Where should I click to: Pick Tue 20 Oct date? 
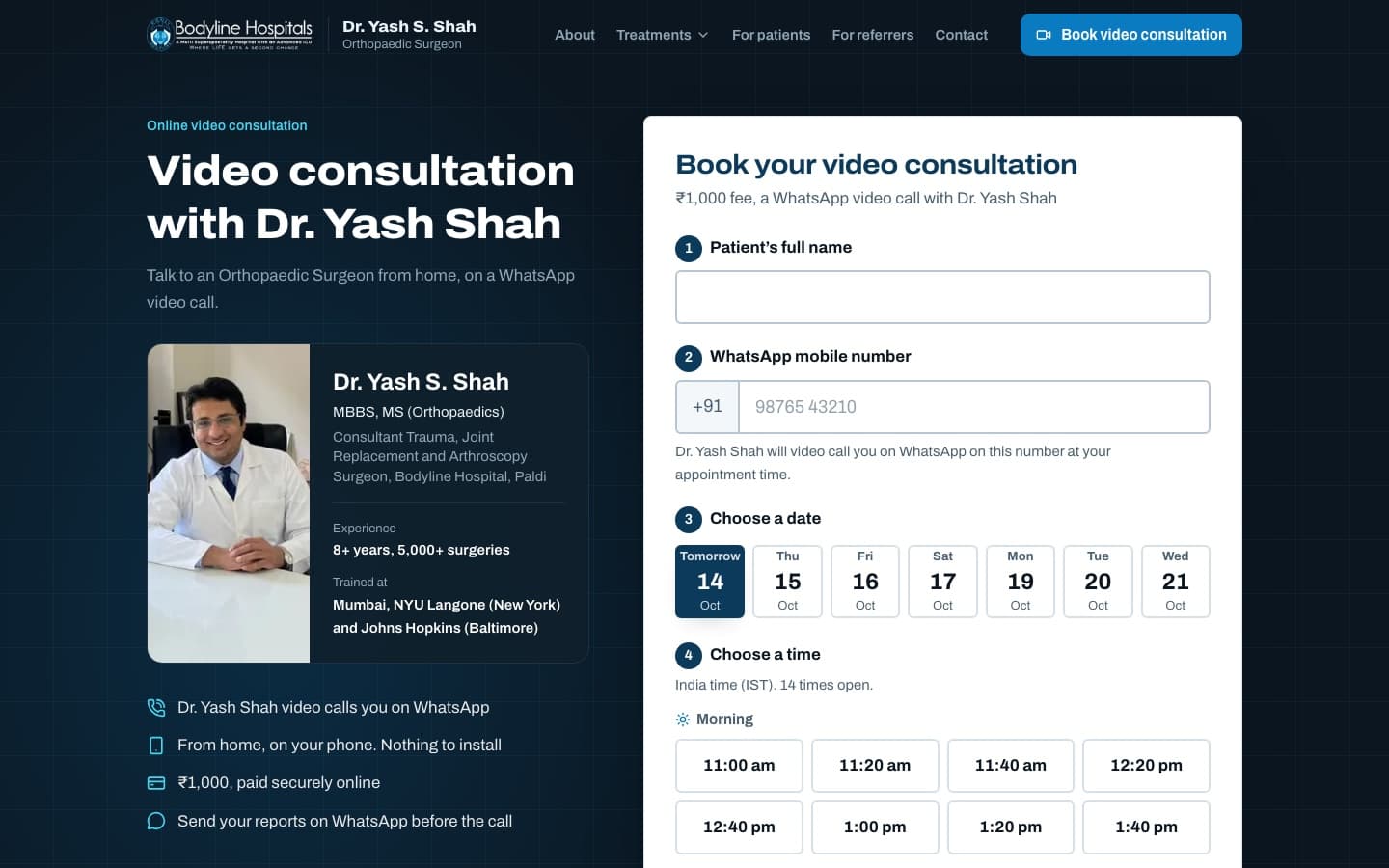pos(1098,582)
